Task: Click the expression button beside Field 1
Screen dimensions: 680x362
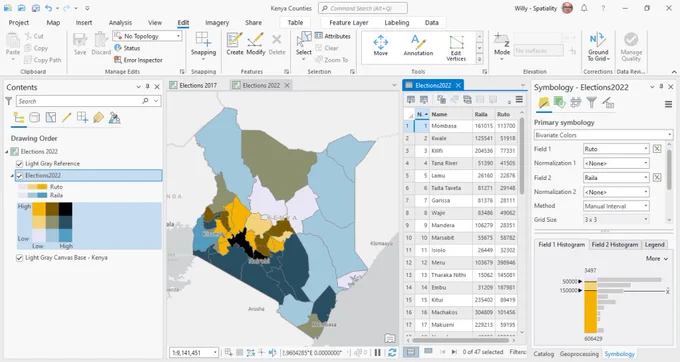Action: (x=657, y=149)
